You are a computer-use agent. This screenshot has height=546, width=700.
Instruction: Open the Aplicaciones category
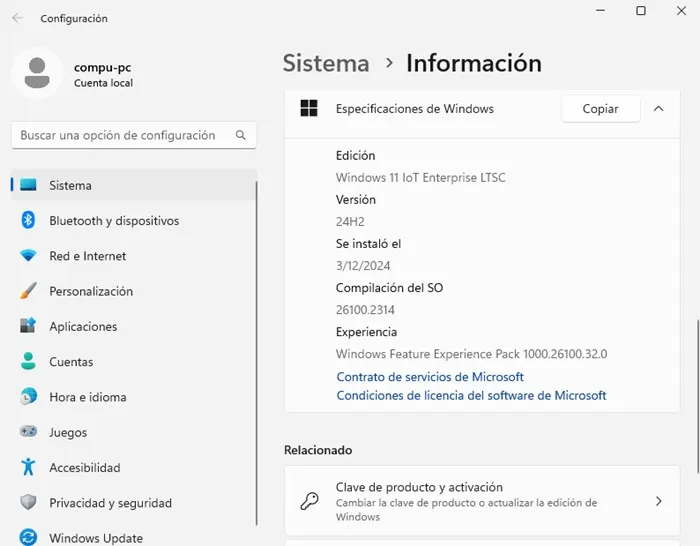(x=134, y=326)
